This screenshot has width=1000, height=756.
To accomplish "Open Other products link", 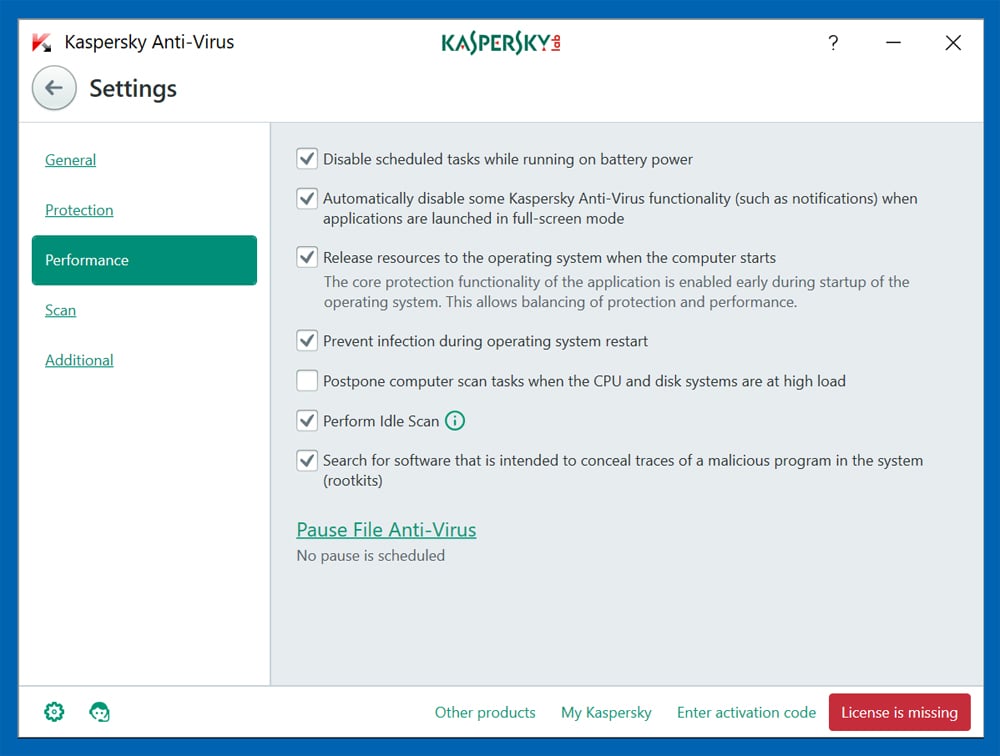I will coord(485,712).
